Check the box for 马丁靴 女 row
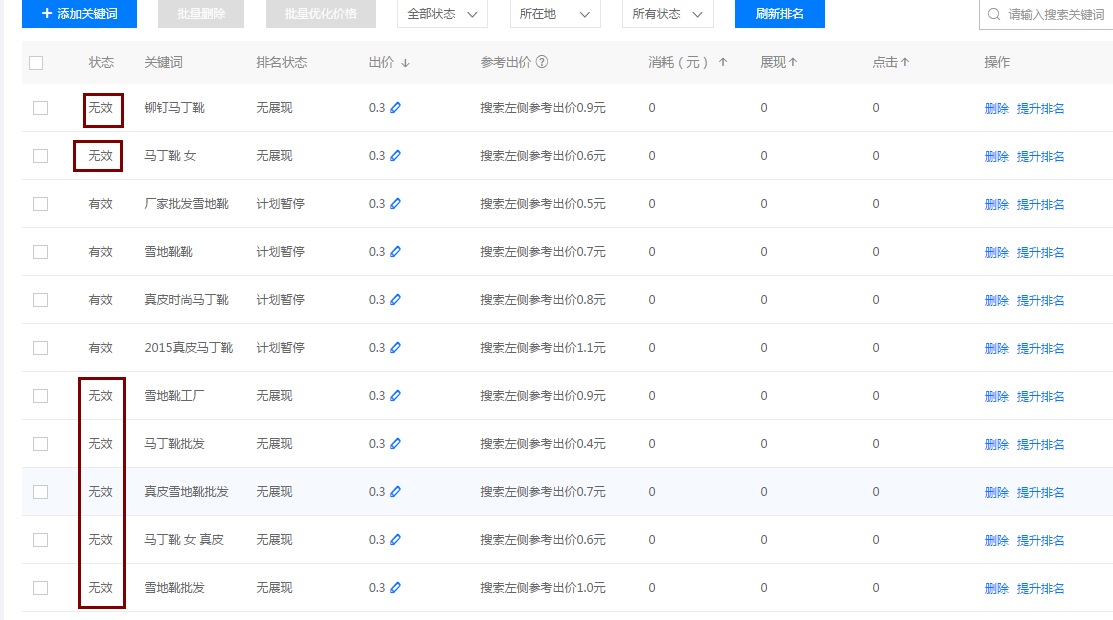Screen dimensions: 1113x620 [40, 156]
